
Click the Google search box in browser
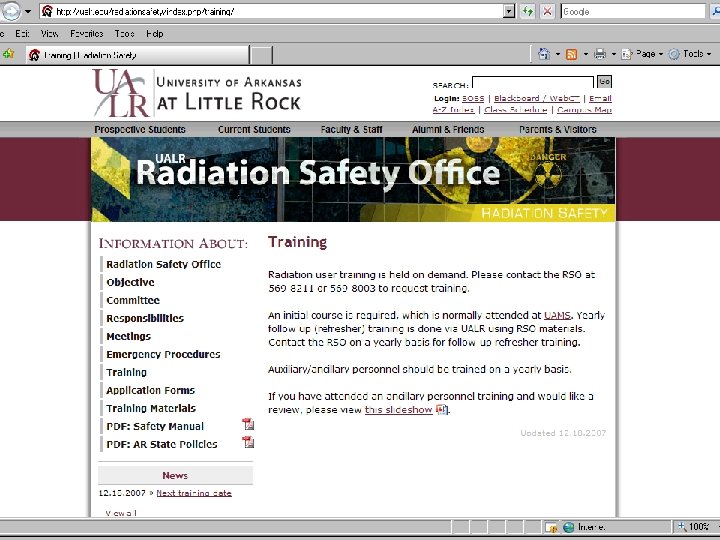click(633, 11)
